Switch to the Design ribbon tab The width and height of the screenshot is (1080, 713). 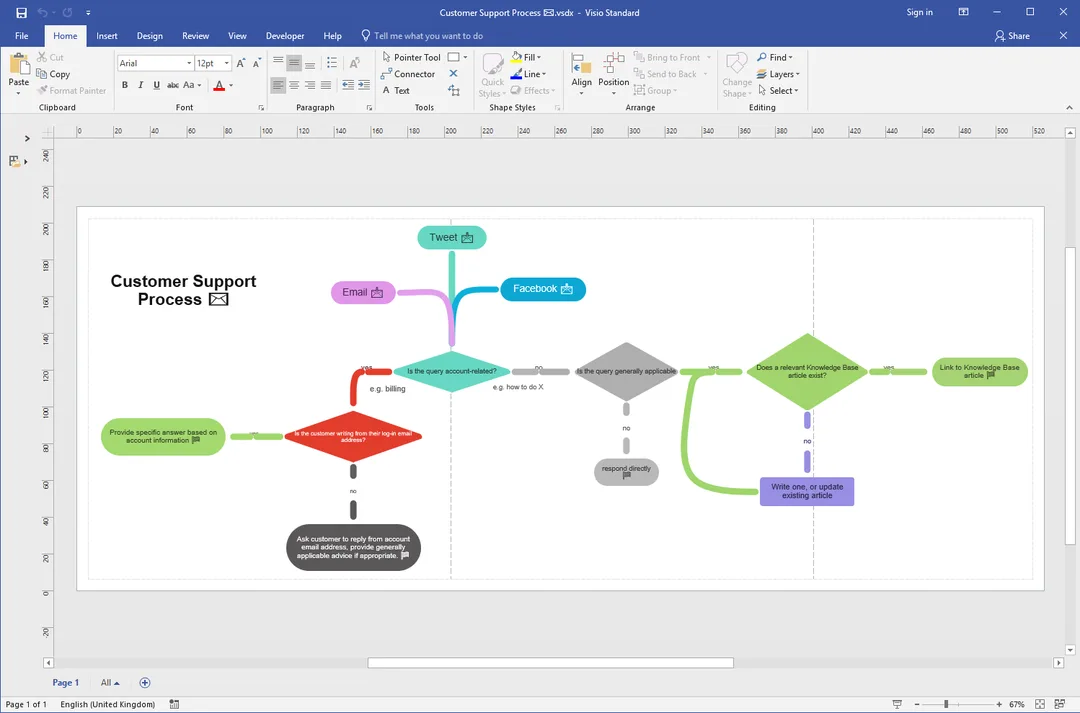(149, 36)
